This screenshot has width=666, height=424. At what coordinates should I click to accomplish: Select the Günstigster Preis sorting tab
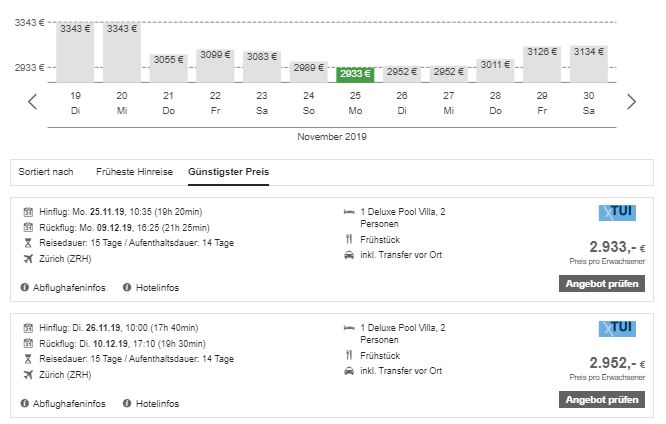click(x=228, y=171)
